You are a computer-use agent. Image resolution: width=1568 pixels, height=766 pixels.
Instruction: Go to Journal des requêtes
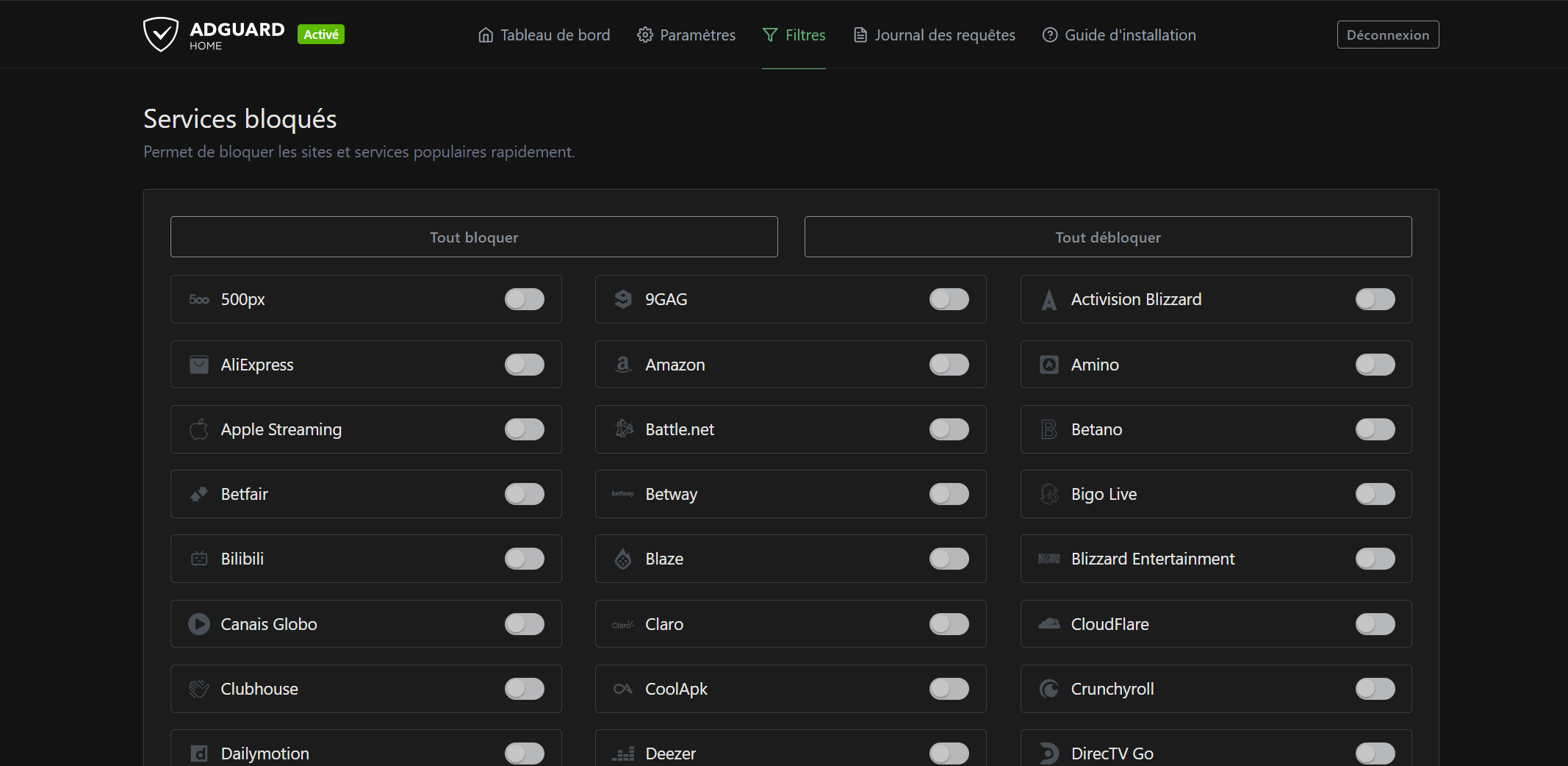coord(934,35)
